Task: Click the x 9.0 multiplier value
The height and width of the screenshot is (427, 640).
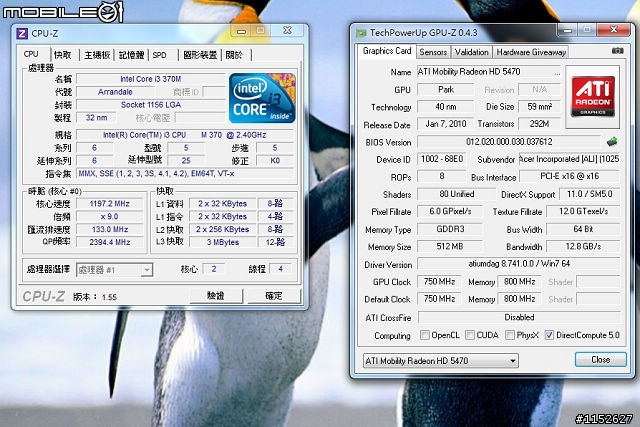Action: coord(109,216)
